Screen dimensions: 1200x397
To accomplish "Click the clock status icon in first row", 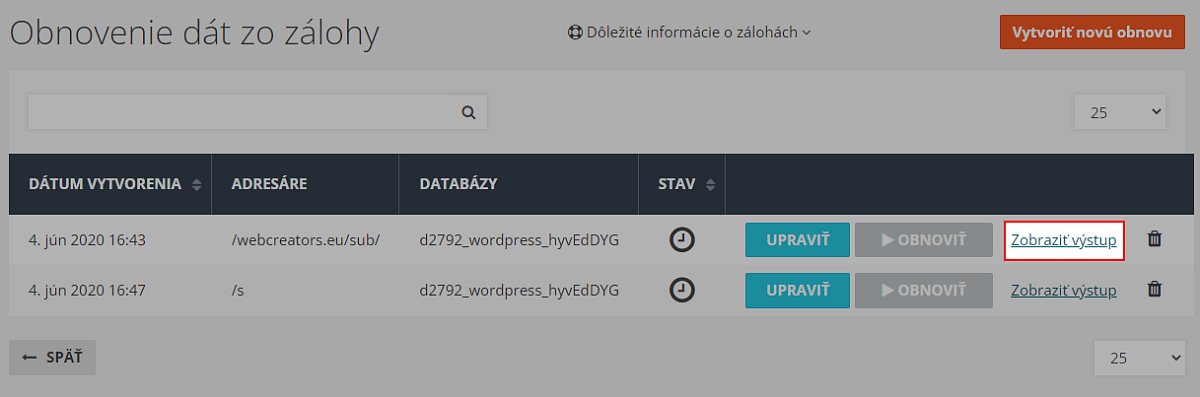I will point(681,240).
